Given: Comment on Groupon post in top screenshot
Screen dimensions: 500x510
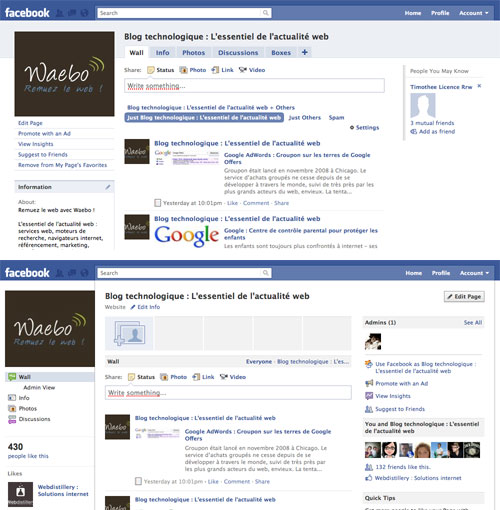Looking at the screenshot, I should (x=256, y=203).
